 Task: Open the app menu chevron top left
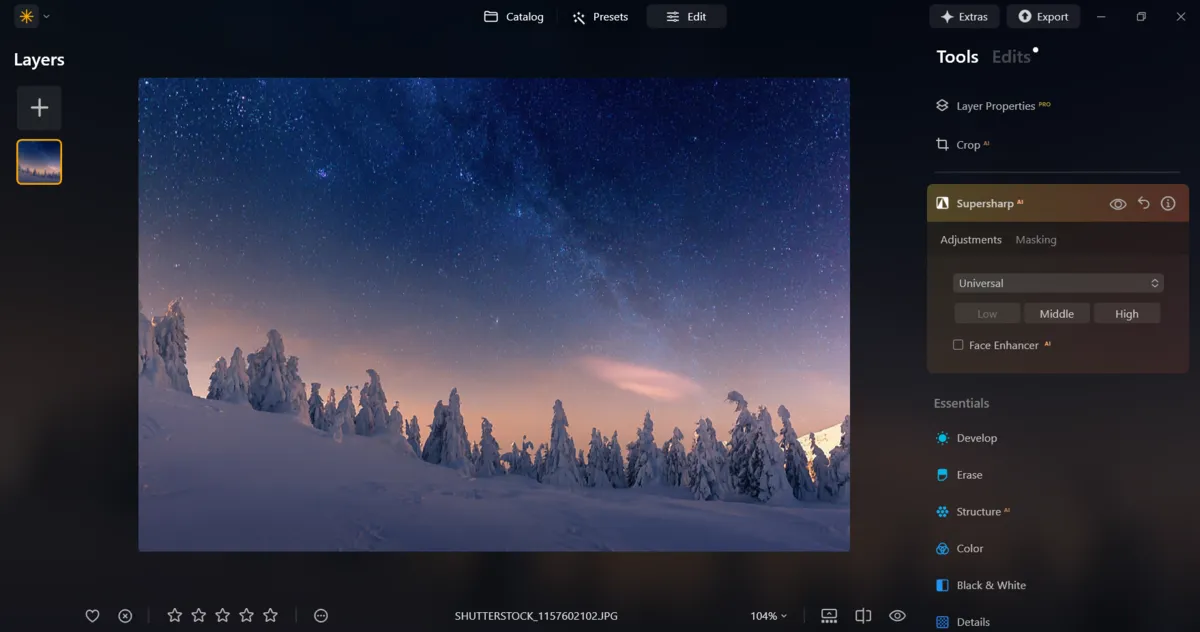(x=44, y=16)
